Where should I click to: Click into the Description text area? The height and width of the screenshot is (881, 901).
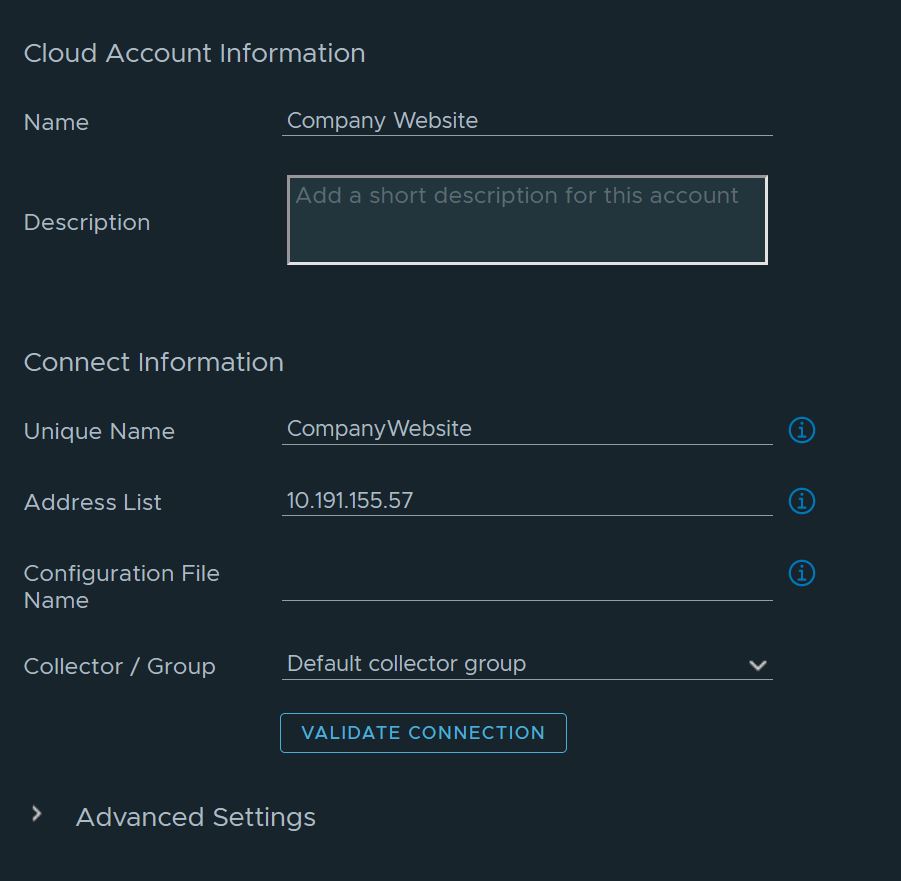[526, 220]
